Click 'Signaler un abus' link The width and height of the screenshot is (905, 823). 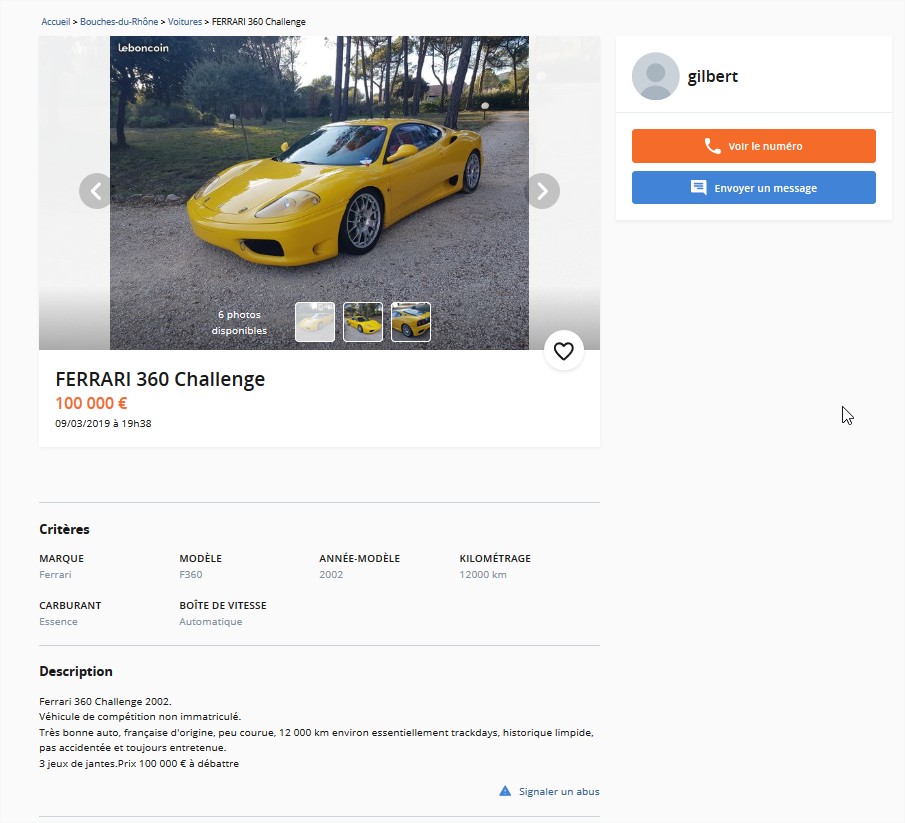click(559, 791)
